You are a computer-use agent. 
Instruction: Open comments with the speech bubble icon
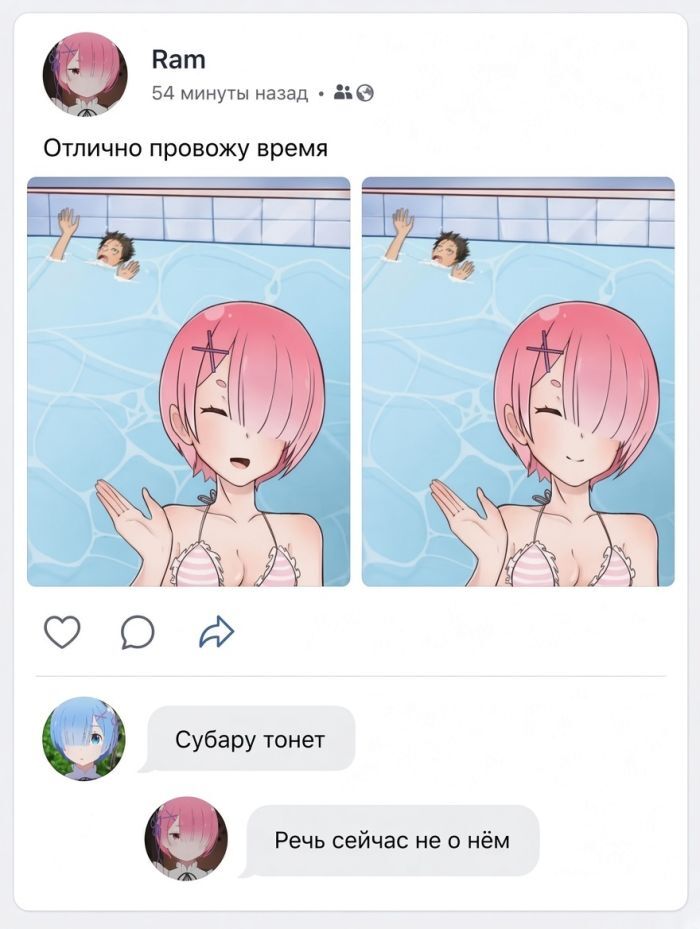tap(138, 632)
